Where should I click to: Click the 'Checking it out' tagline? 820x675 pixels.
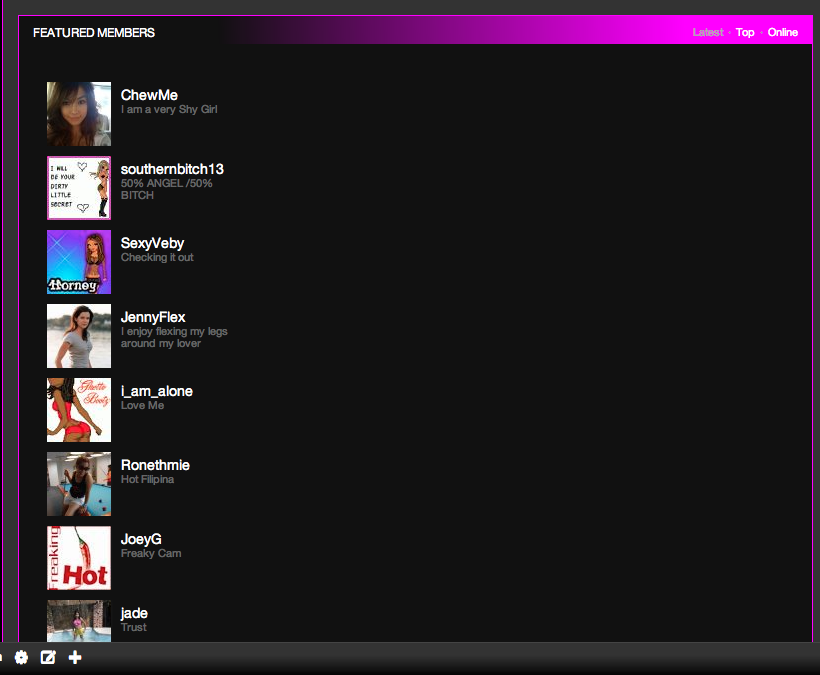coord(157,257)
